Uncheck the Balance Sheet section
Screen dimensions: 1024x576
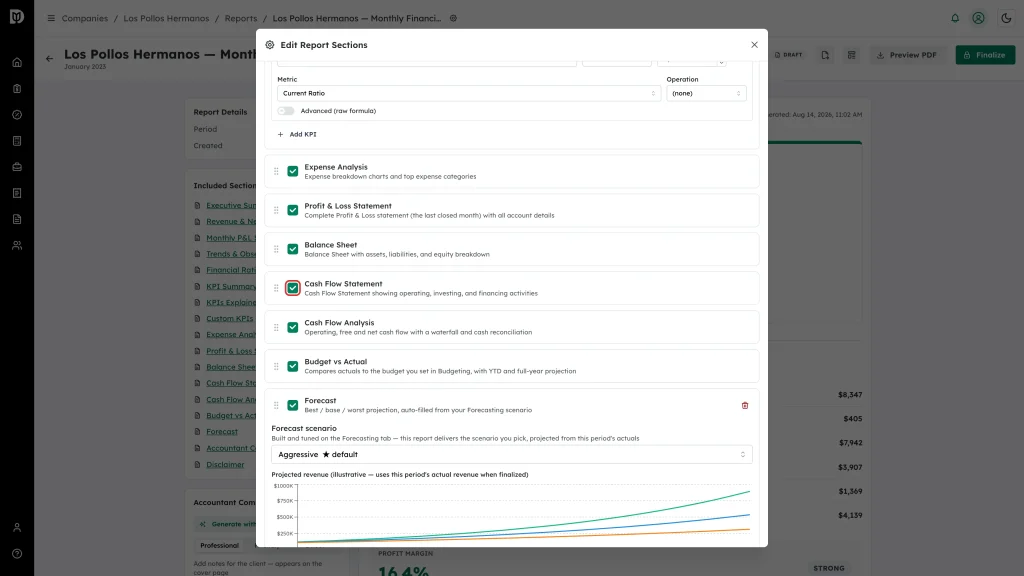click(293, 249)
